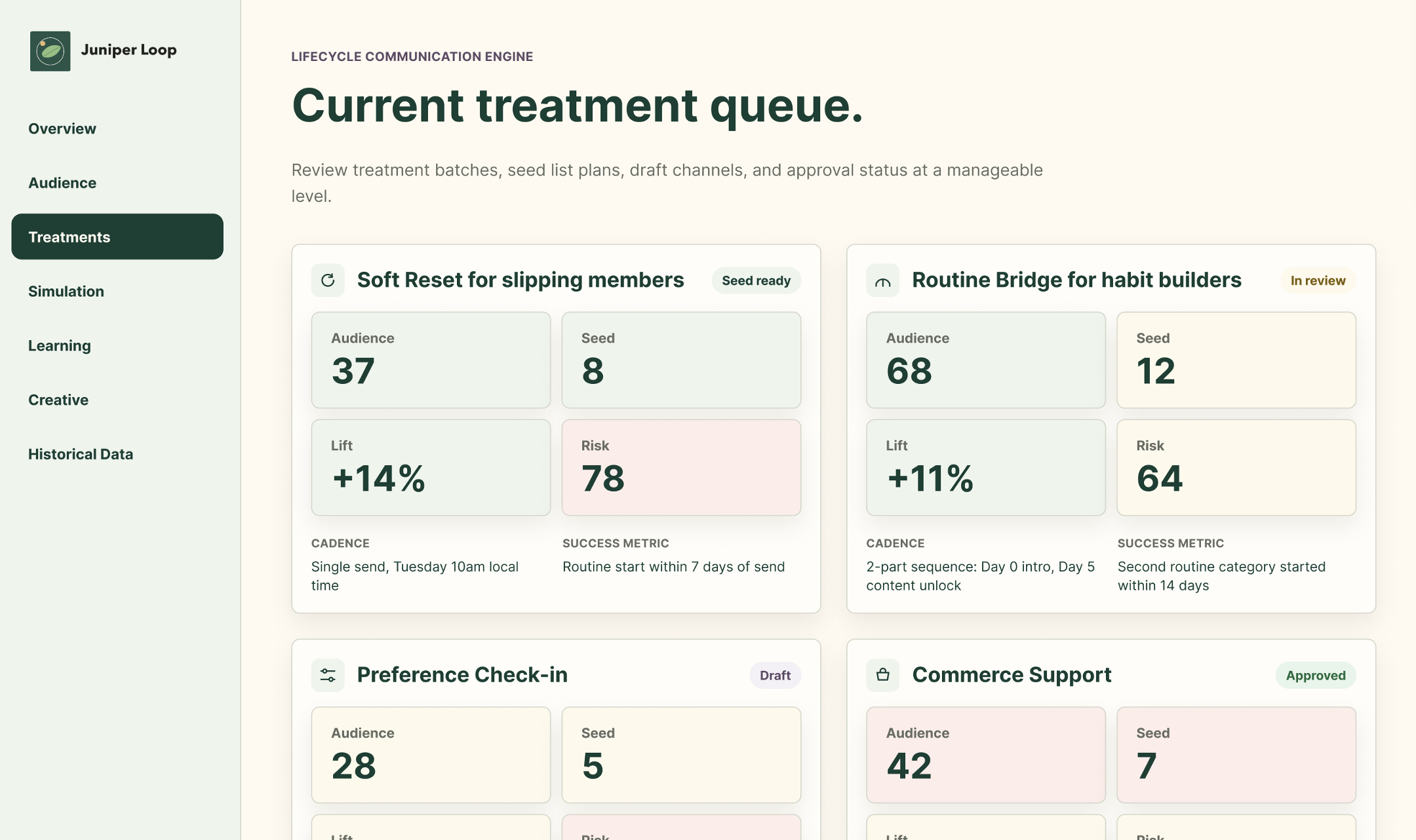Open the Commerce Support card title

coord(1012,675)
